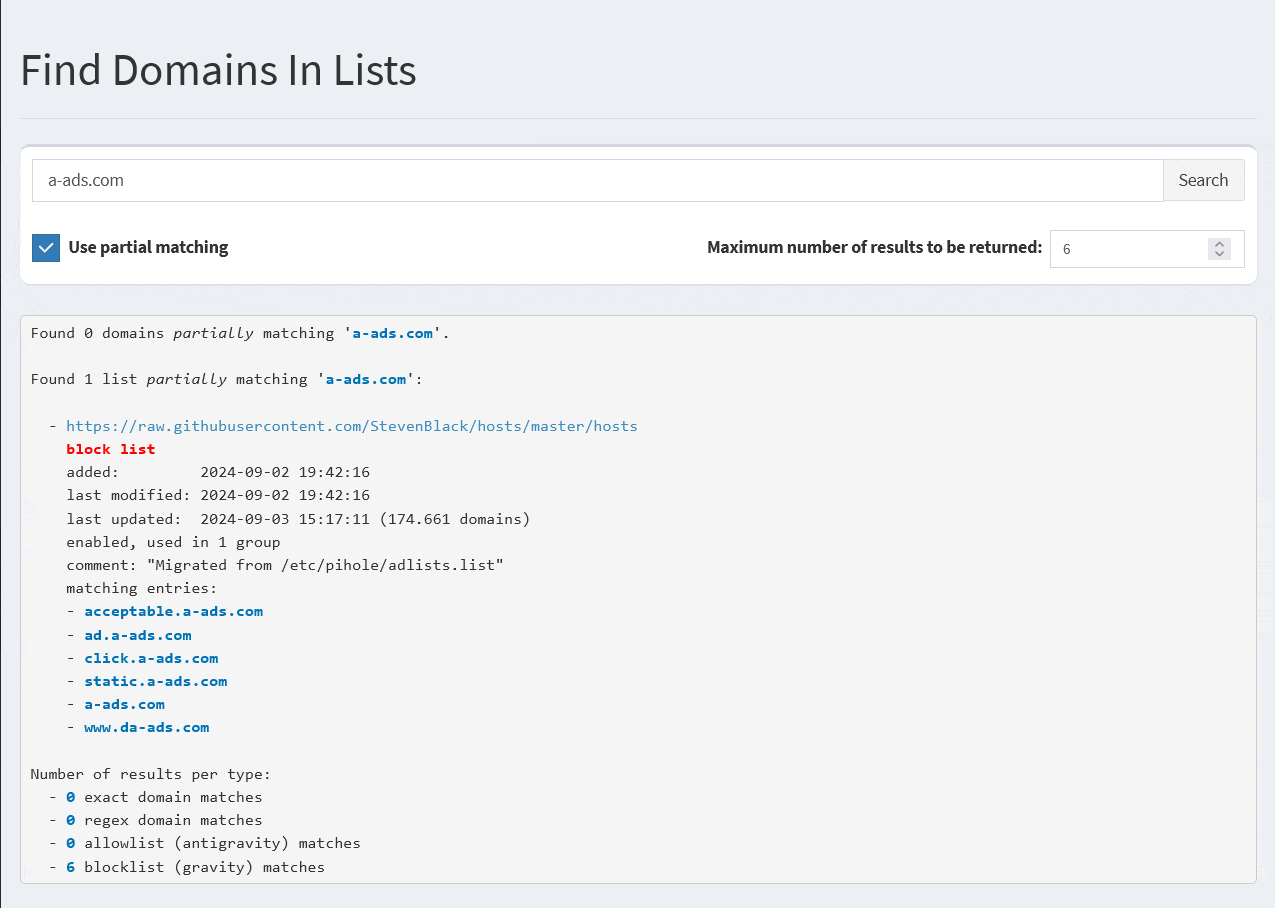Click the 'Find Domains In Lists' heading
Image resolution: width=1275 pixels, height=908 pixels.
(x=218, y=71)
